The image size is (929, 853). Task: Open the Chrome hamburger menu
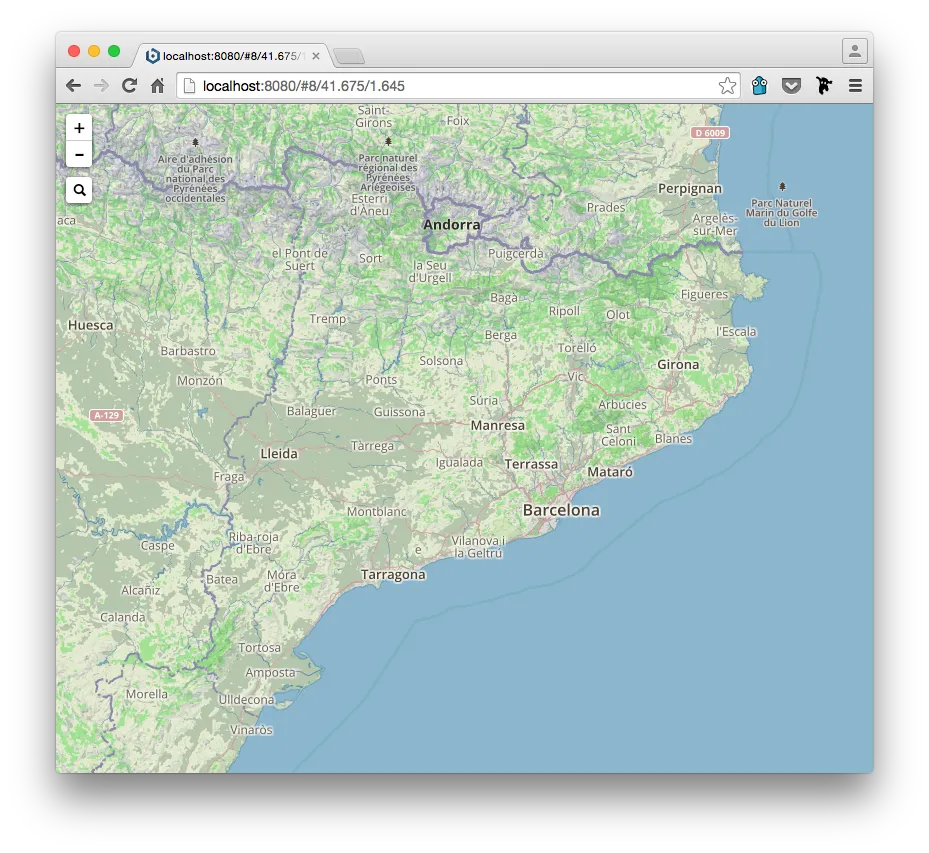point(855,86)
